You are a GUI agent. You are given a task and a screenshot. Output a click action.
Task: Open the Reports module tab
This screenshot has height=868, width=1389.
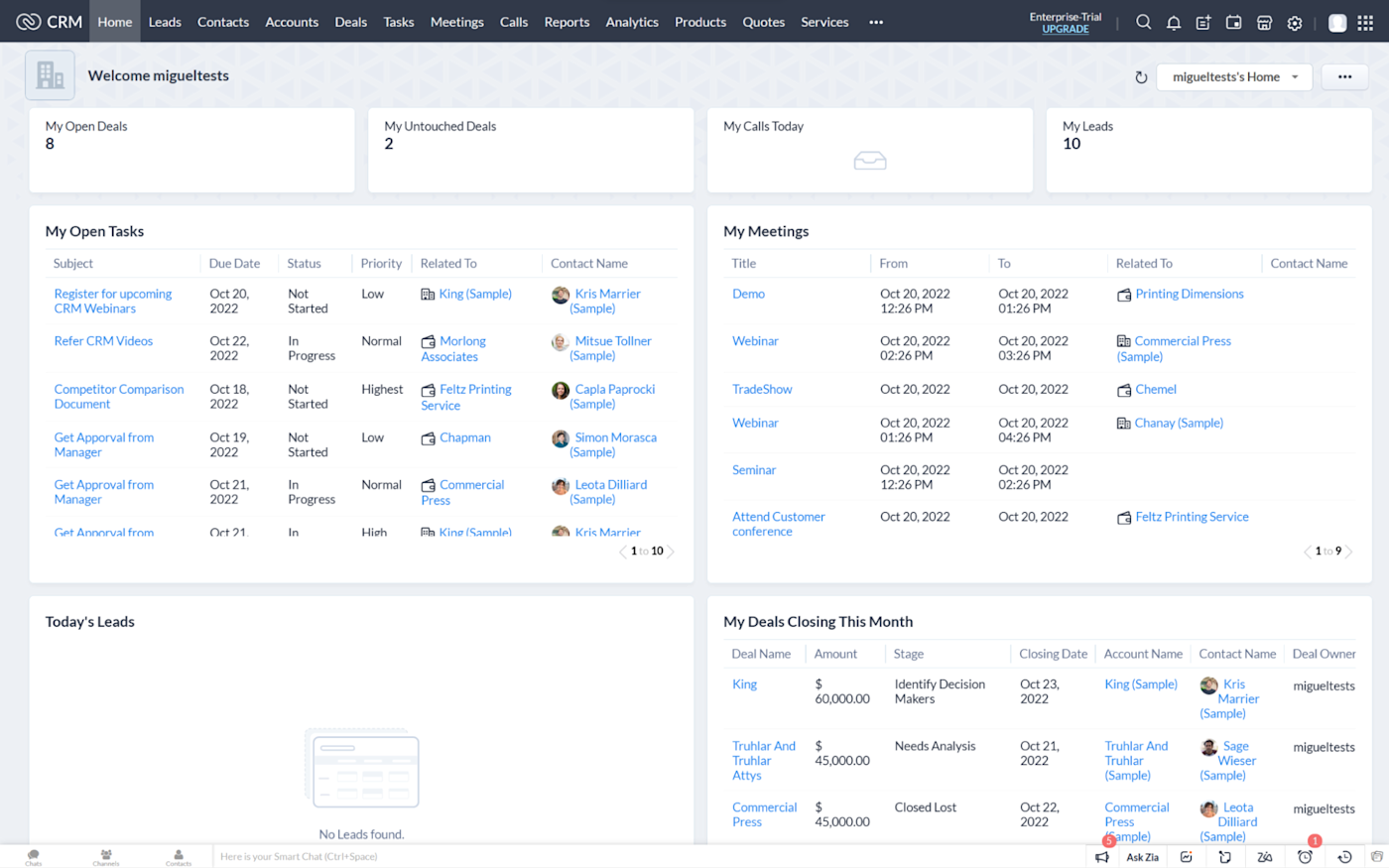tap(567, 22)
